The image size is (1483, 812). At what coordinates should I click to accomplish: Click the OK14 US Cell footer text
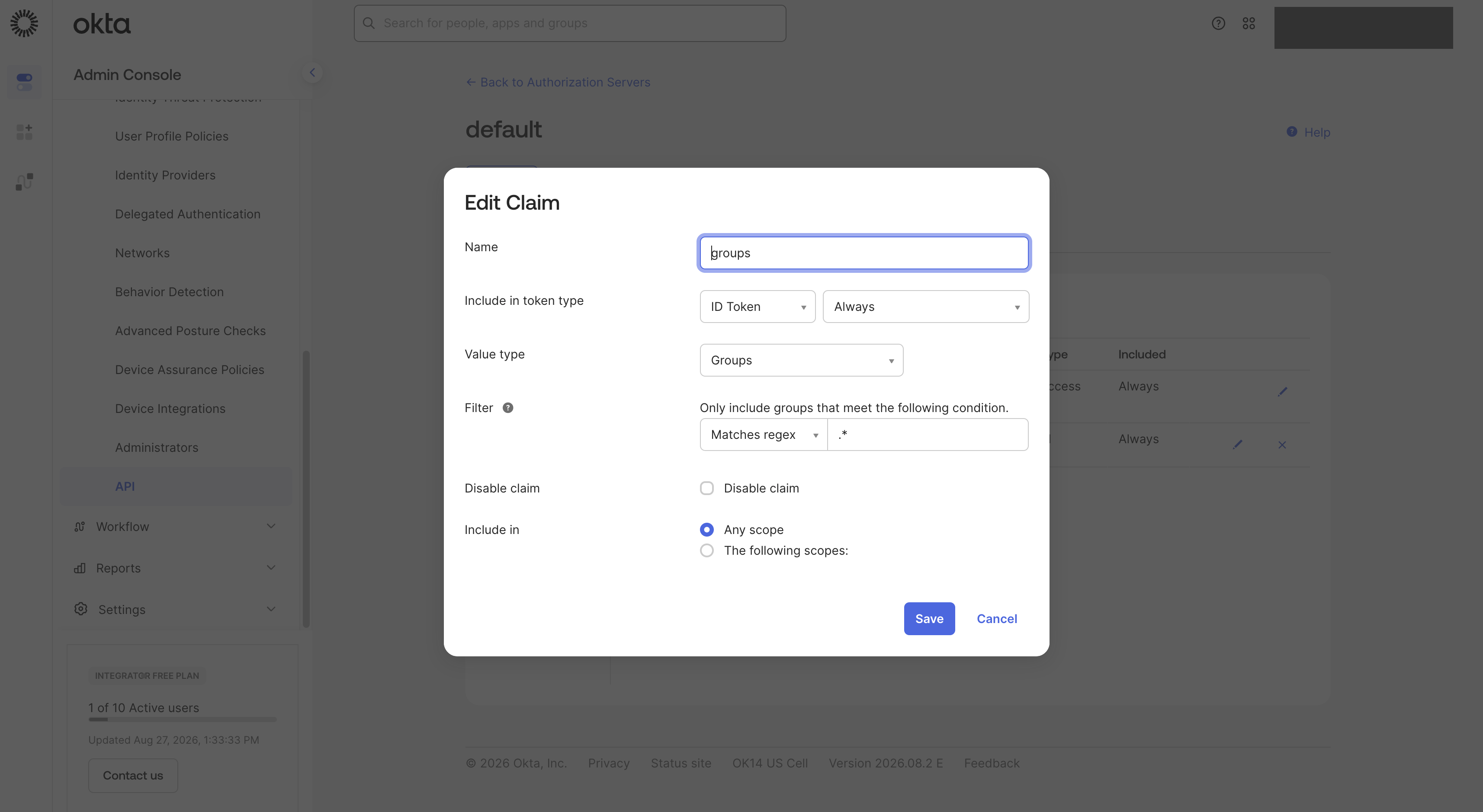(x=770, y=763)
